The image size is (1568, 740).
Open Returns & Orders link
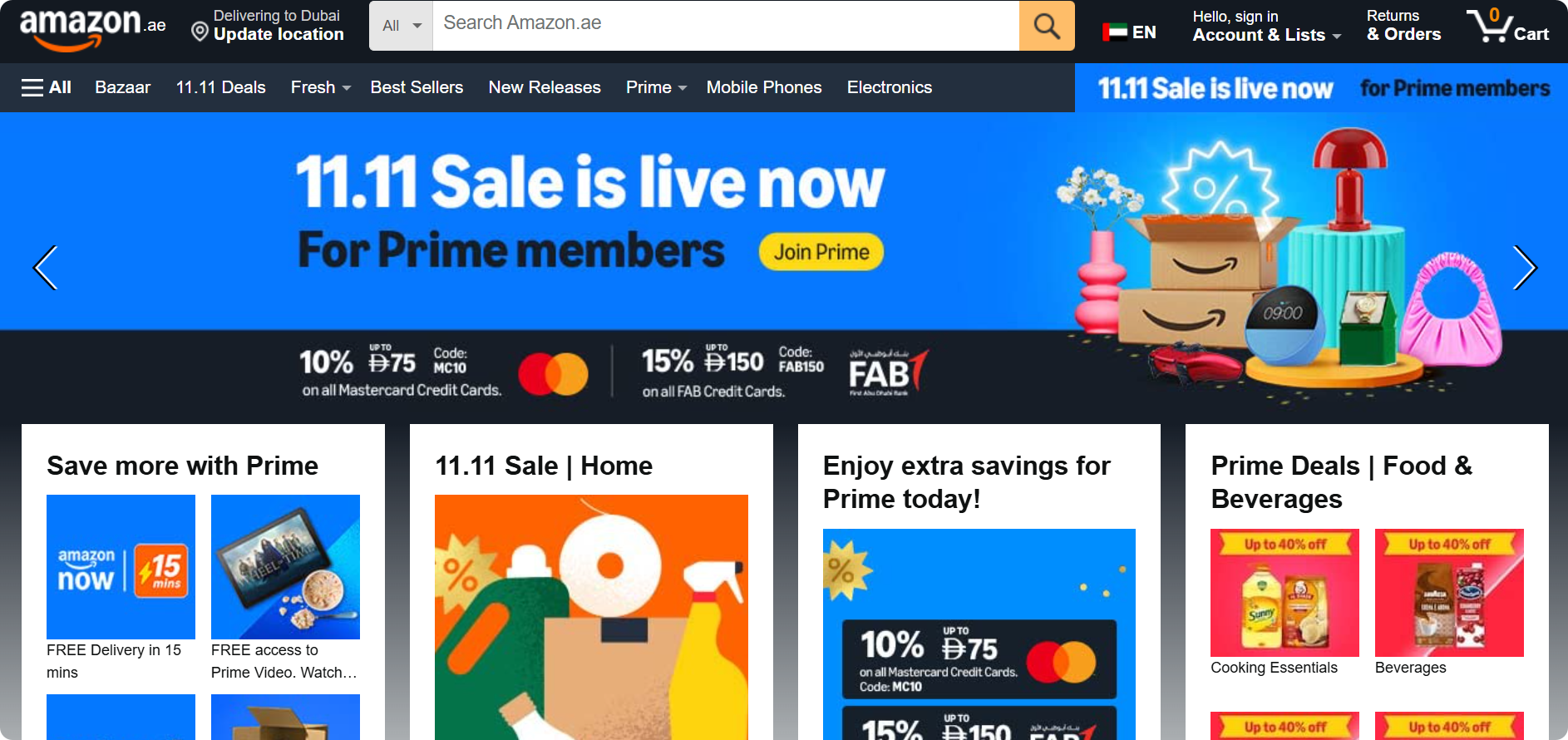point(1403,26)
